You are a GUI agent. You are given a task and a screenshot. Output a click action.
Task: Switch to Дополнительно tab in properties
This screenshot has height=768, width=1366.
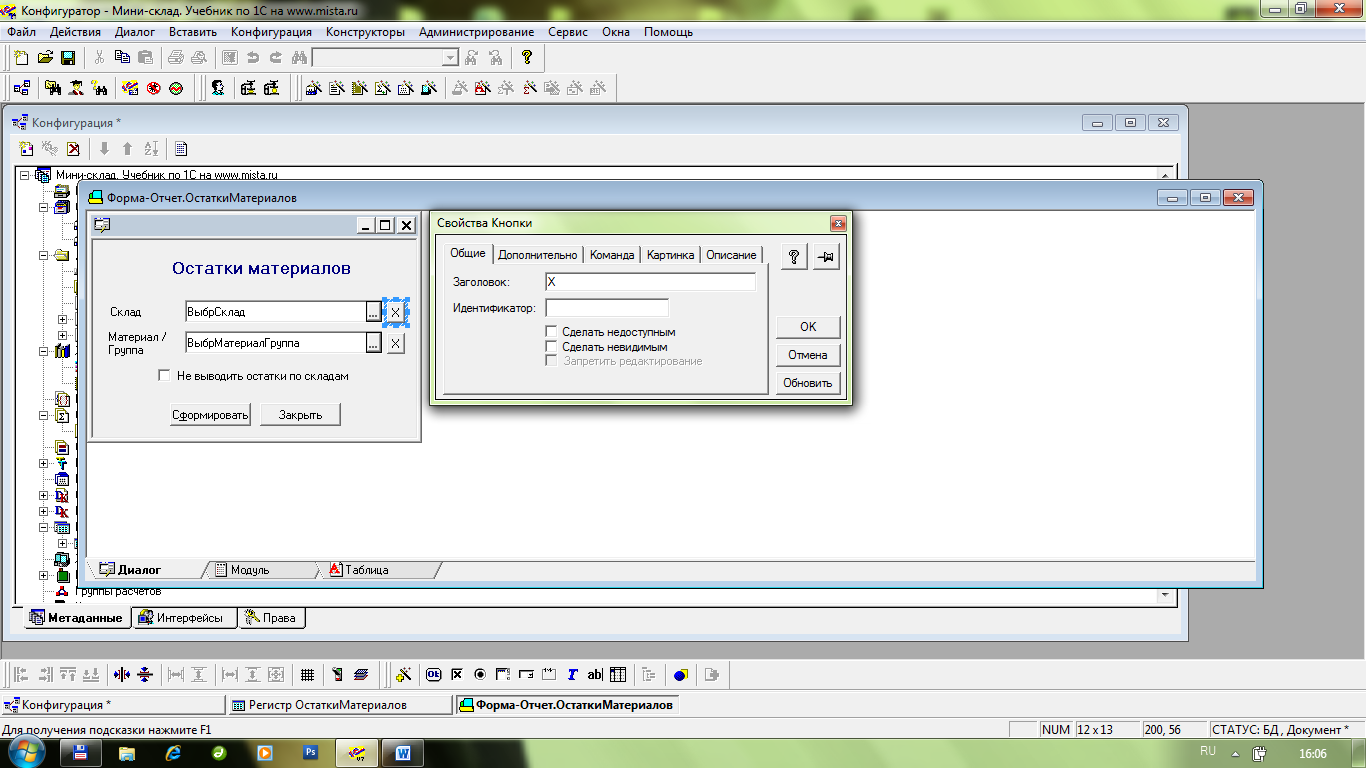(538, 255)
